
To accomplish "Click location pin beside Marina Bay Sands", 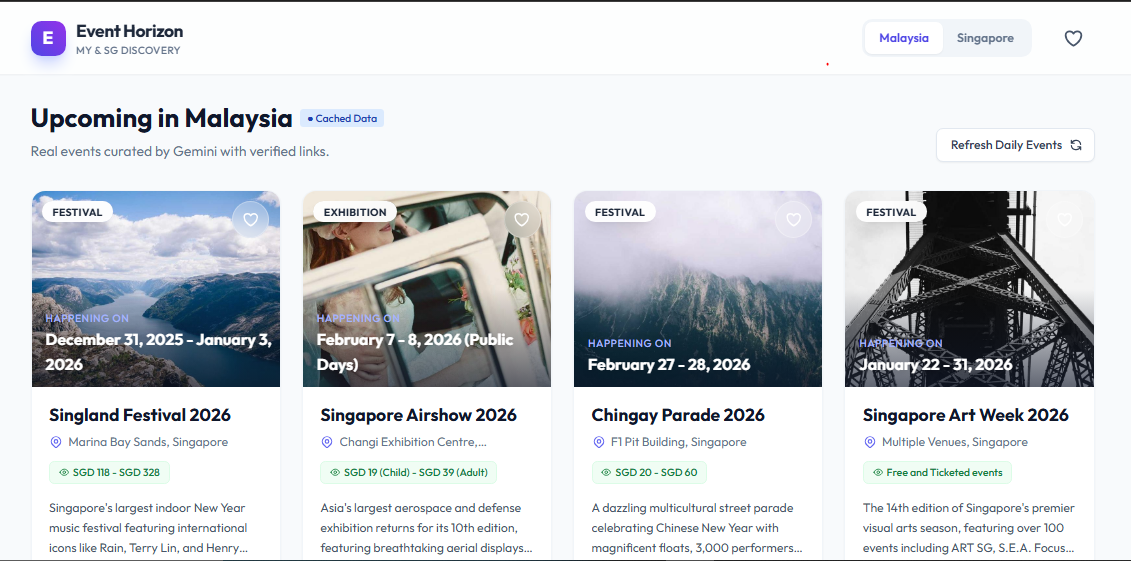I will (56, 442).
